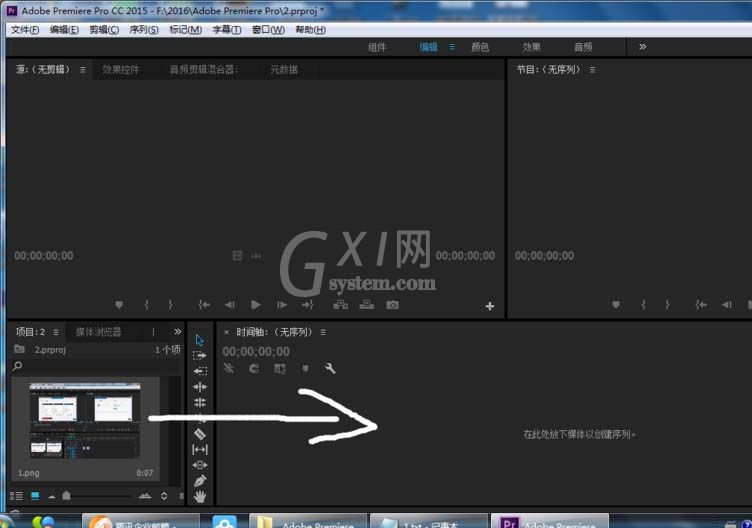This screenshot has height=528, width=752.
Task: Mark Out point in the Program monitor
Action: click(x=667, y=305)
